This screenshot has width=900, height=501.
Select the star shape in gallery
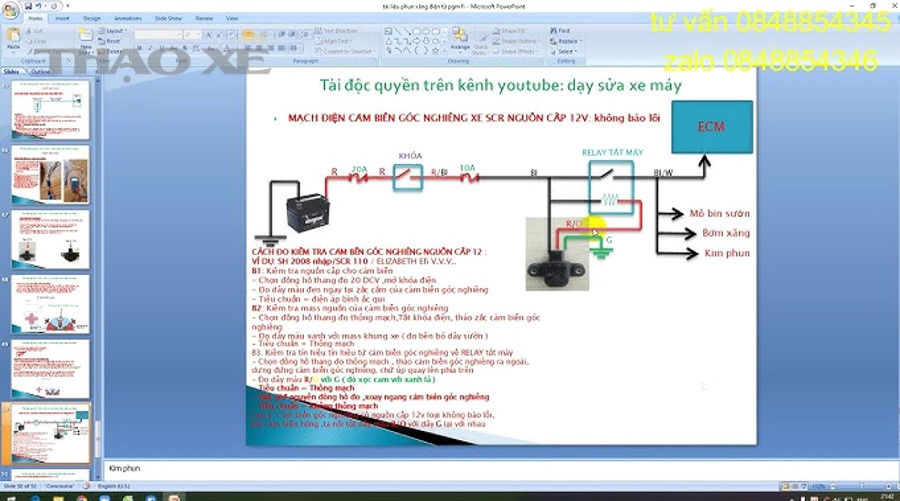(x=436, y=51)
